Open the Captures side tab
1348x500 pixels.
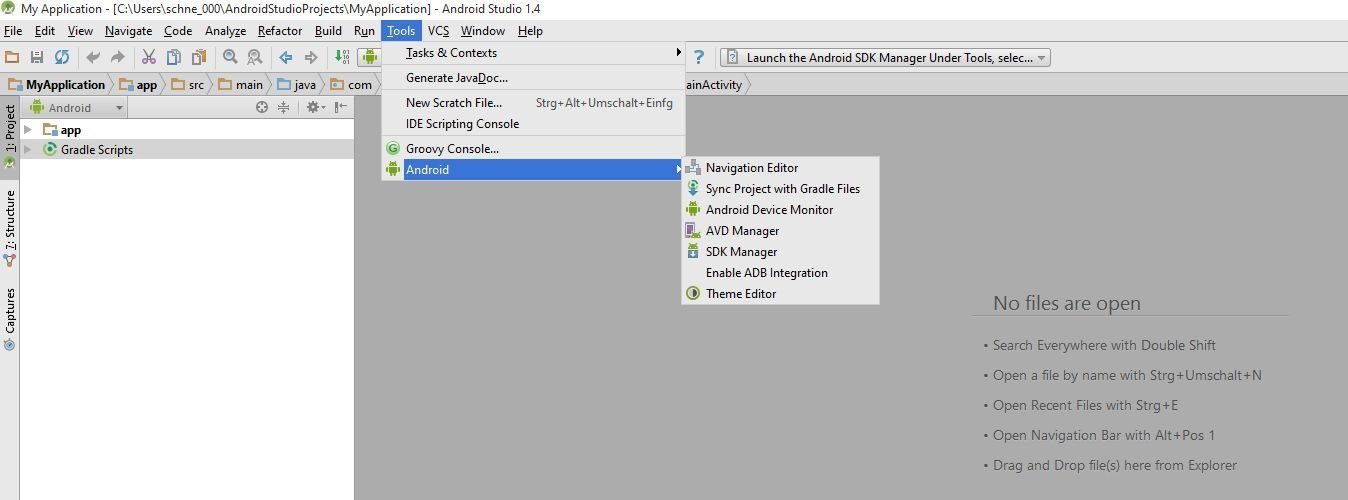tap(10, 318)
